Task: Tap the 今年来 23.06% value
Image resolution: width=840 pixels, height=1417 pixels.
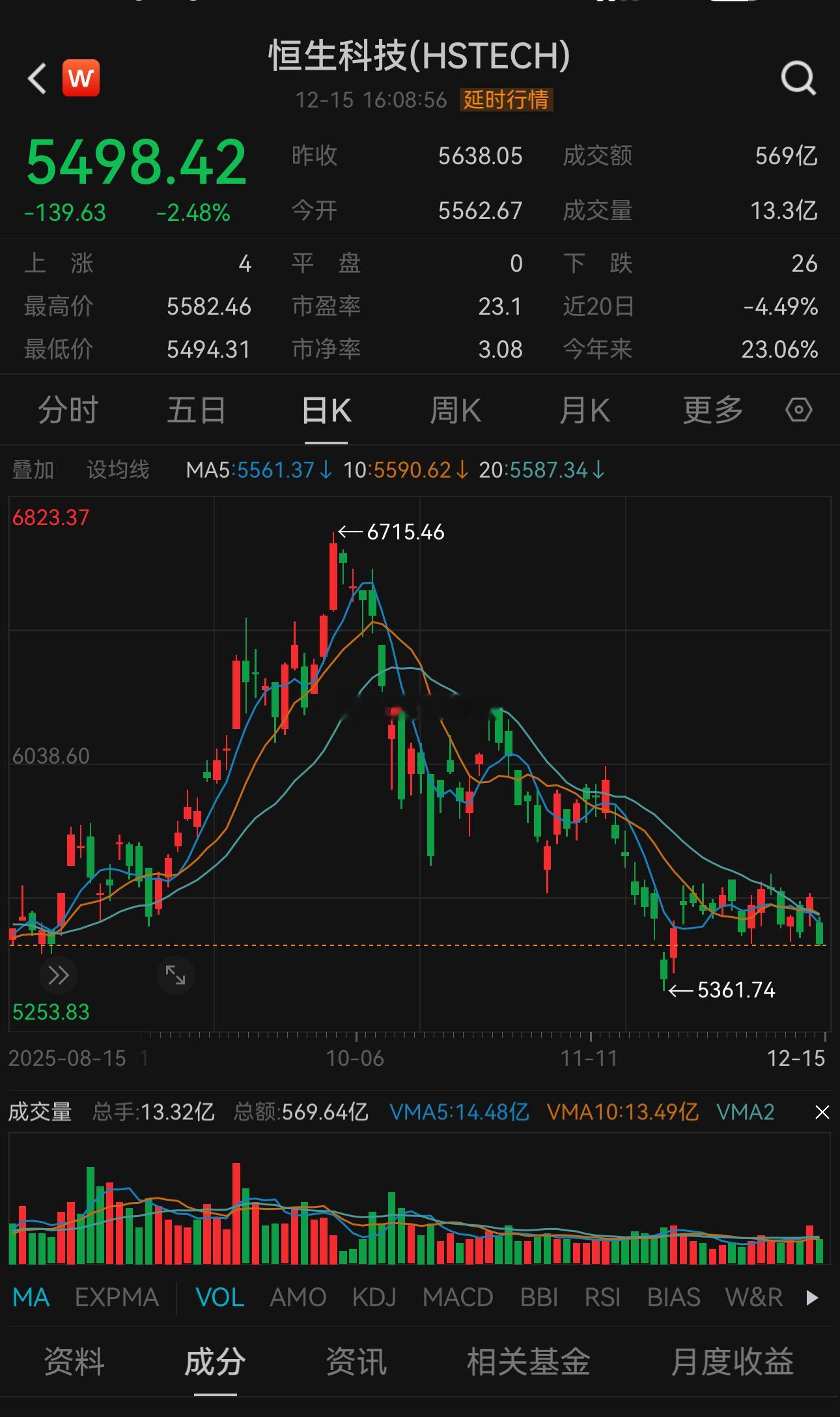Action: tap(779, 350)
